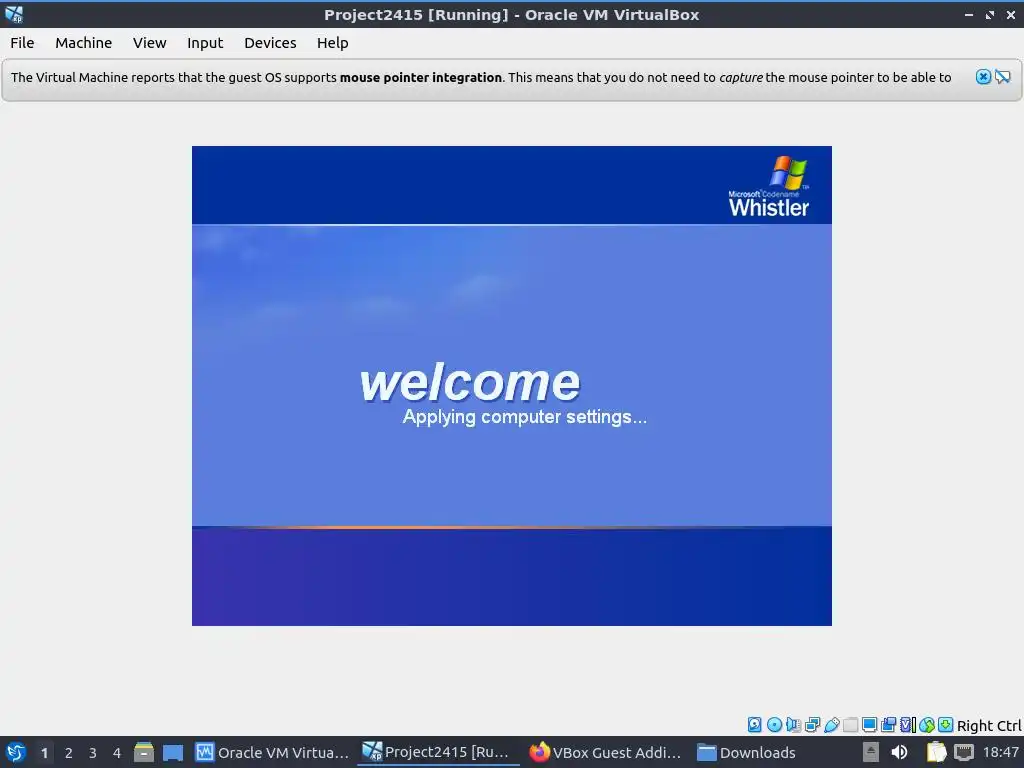Click the VirtualBox XP icon in the title bar

14,14
